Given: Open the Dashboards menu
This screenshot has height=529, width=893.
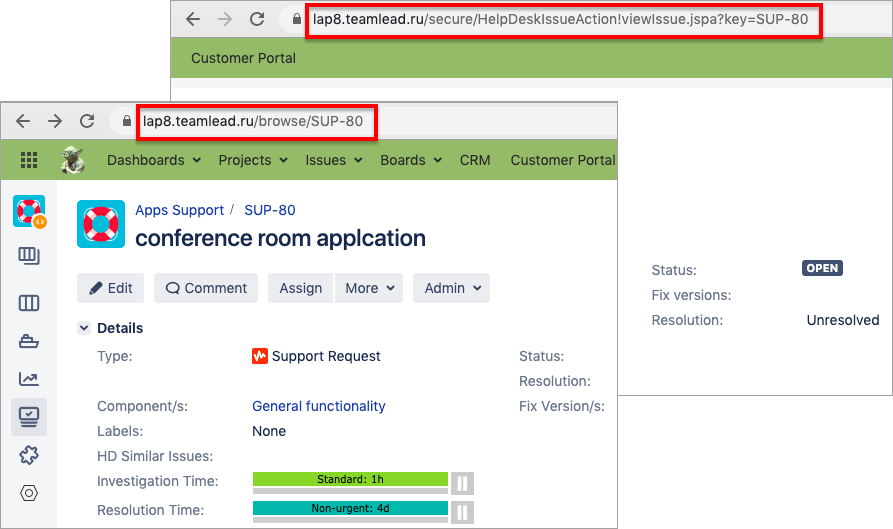Looking at the screenshot, I should click(153, 160).
